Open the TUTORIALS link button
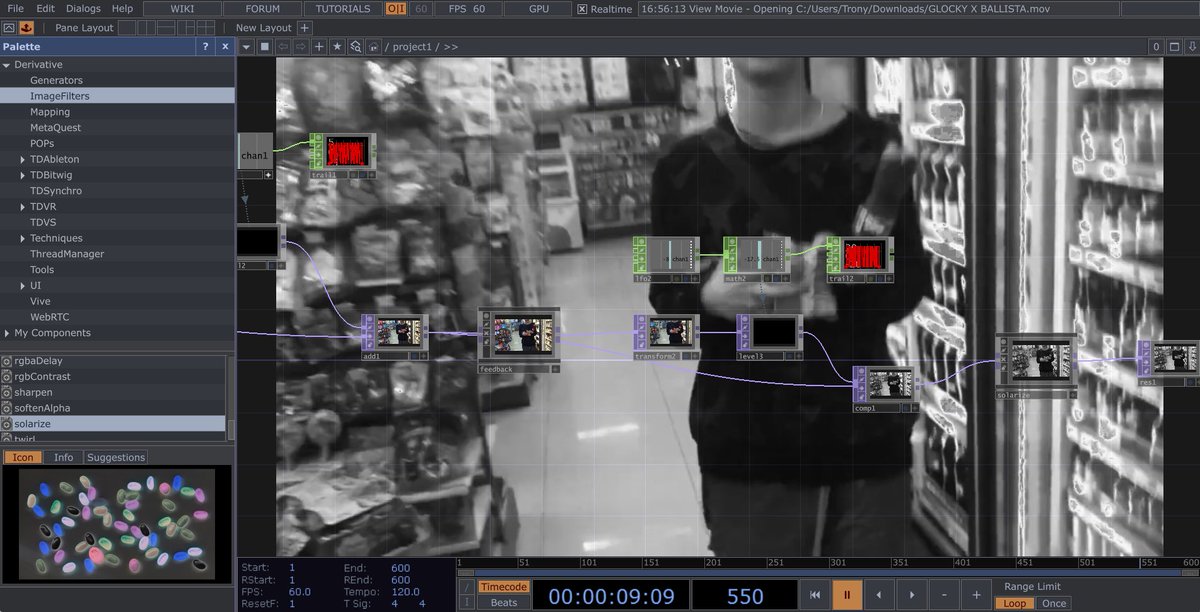 tap(343, 9)
